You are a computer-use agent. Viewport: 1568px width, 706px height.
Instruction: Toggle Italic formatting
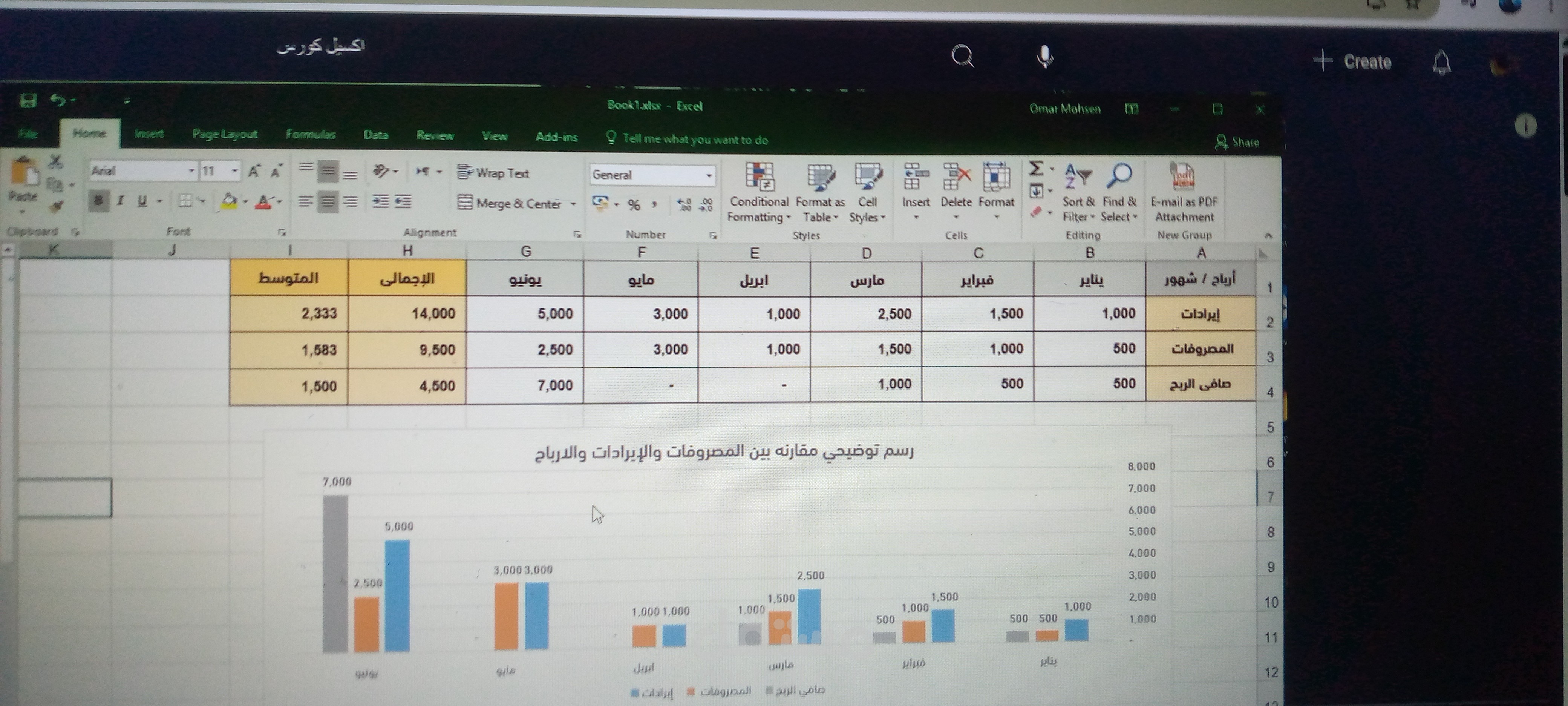(121, 200)
